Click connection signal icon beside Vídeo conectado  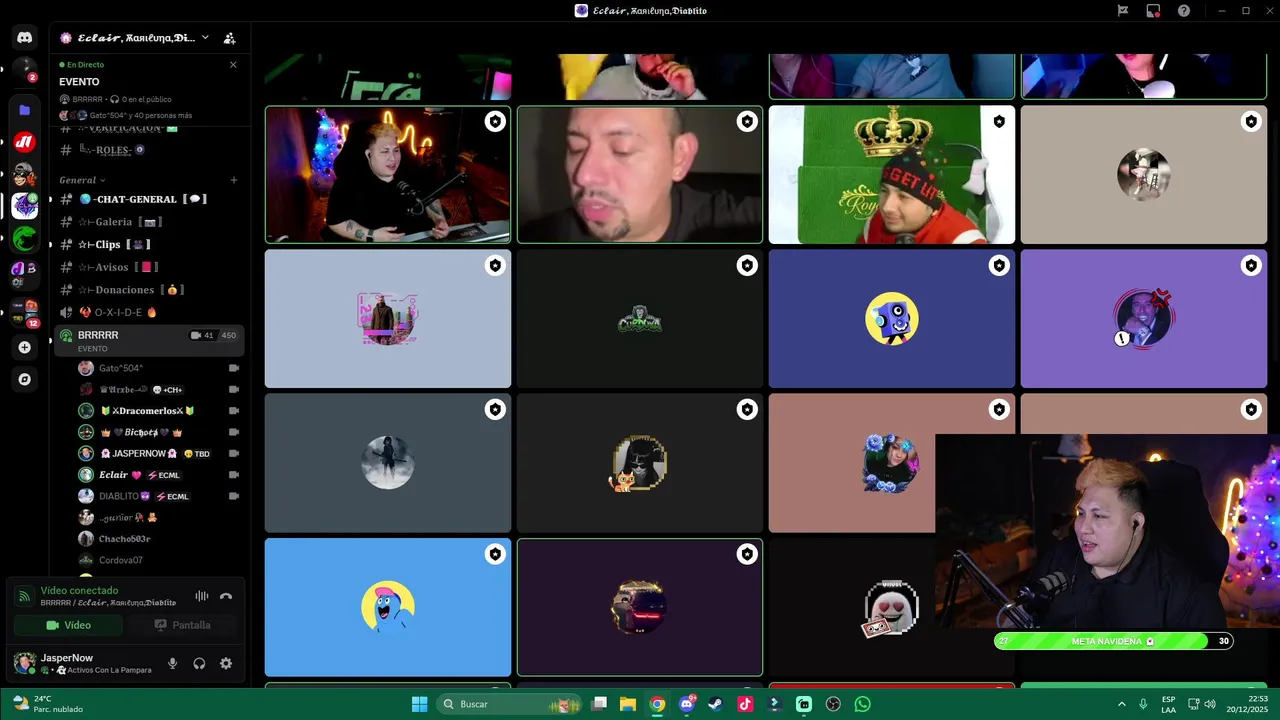point(25,596)
